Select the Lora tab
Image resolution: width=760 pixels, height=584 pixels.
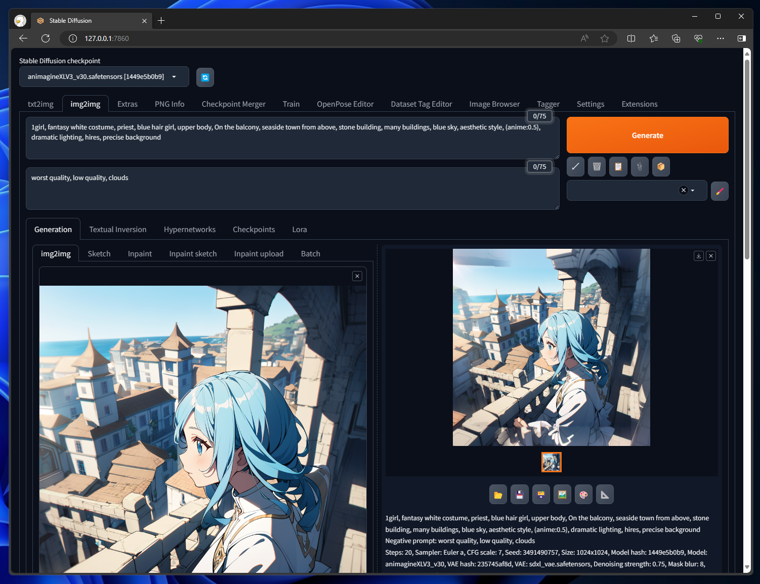click(x=300, y=230)
